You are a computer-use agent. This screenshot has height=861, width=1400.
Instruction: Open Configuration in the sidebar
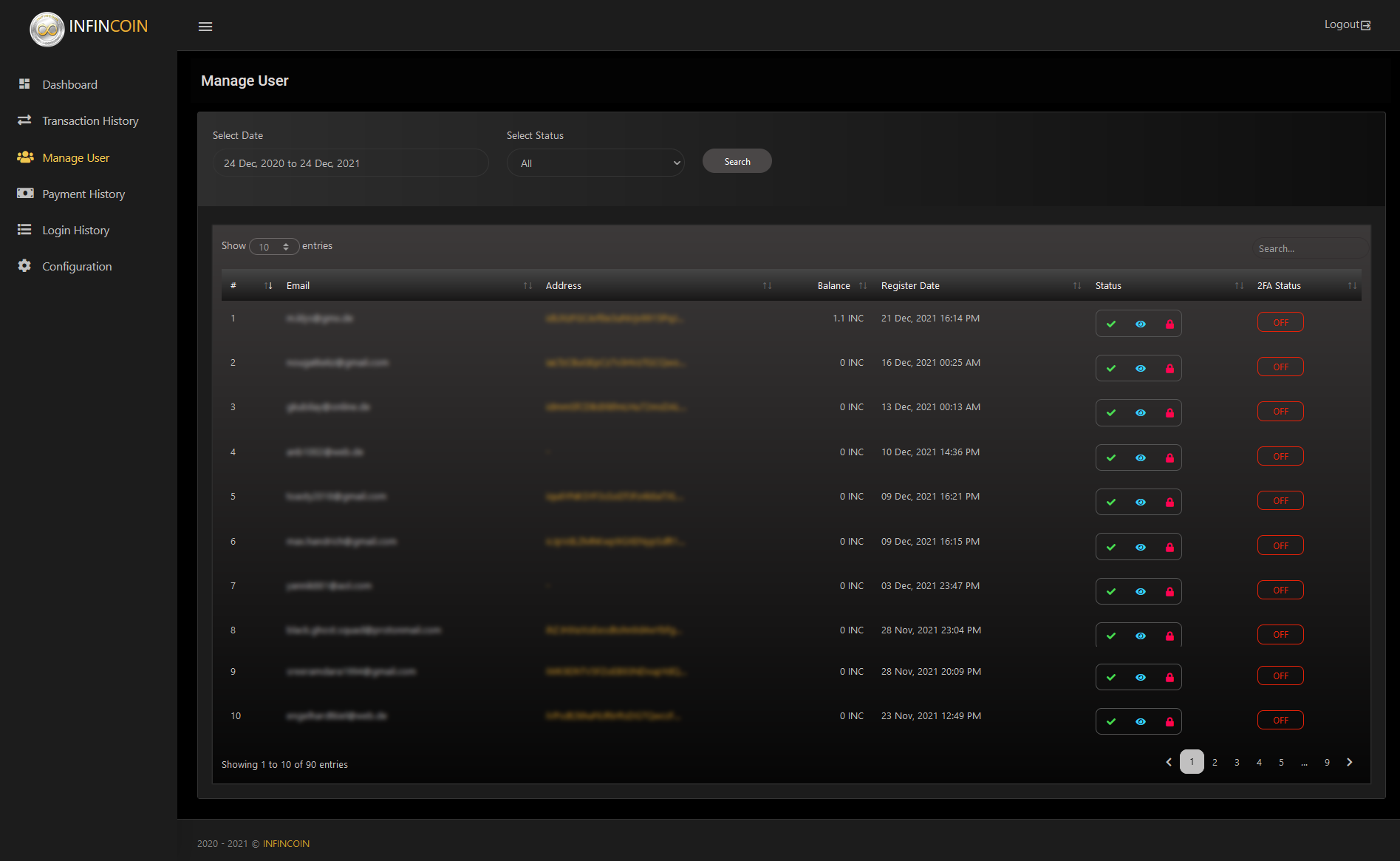point(77,267)
